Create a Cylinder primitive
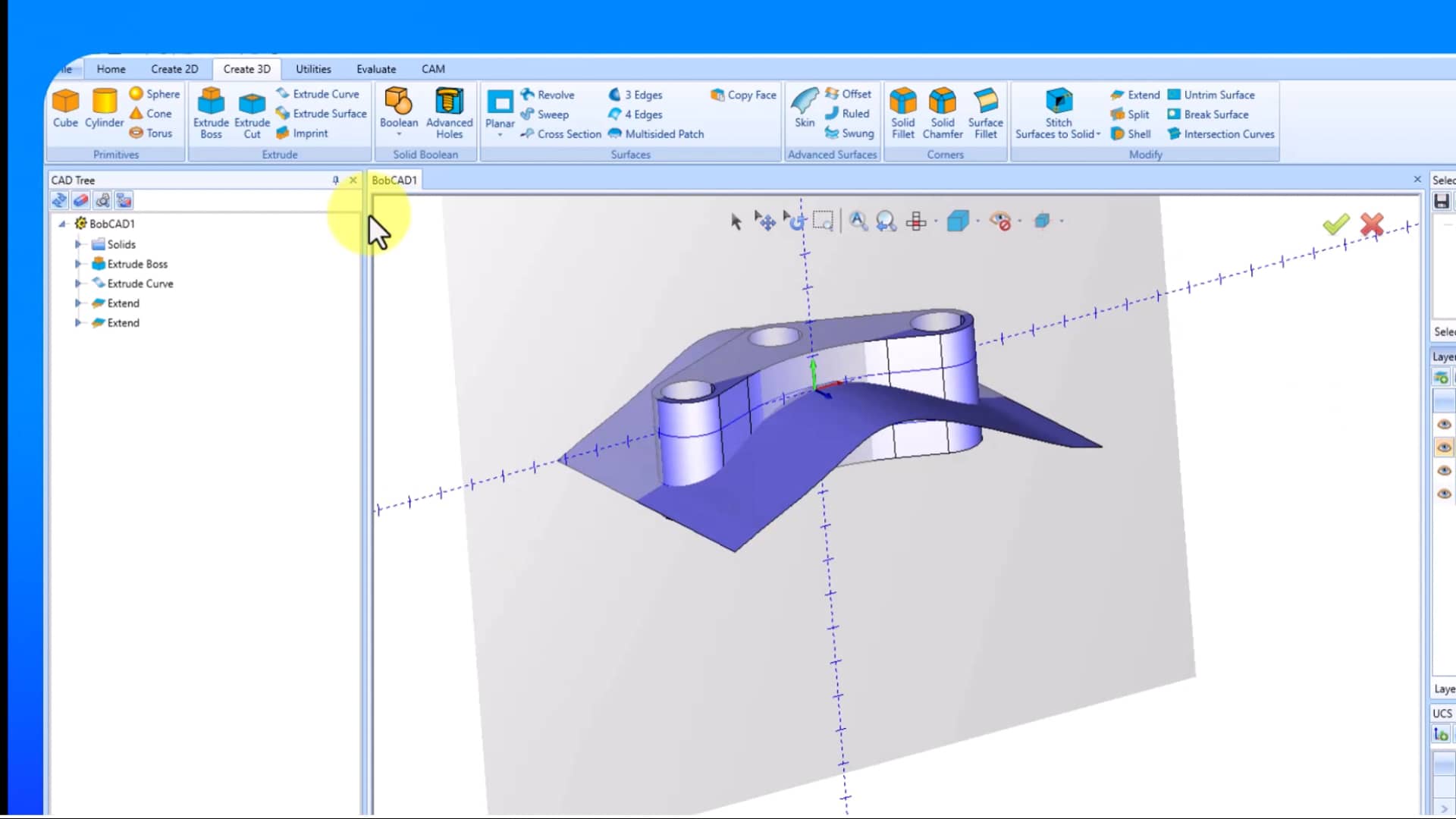Image resolution: width=1456 pixels, height=819 pixels. [104, 108]
